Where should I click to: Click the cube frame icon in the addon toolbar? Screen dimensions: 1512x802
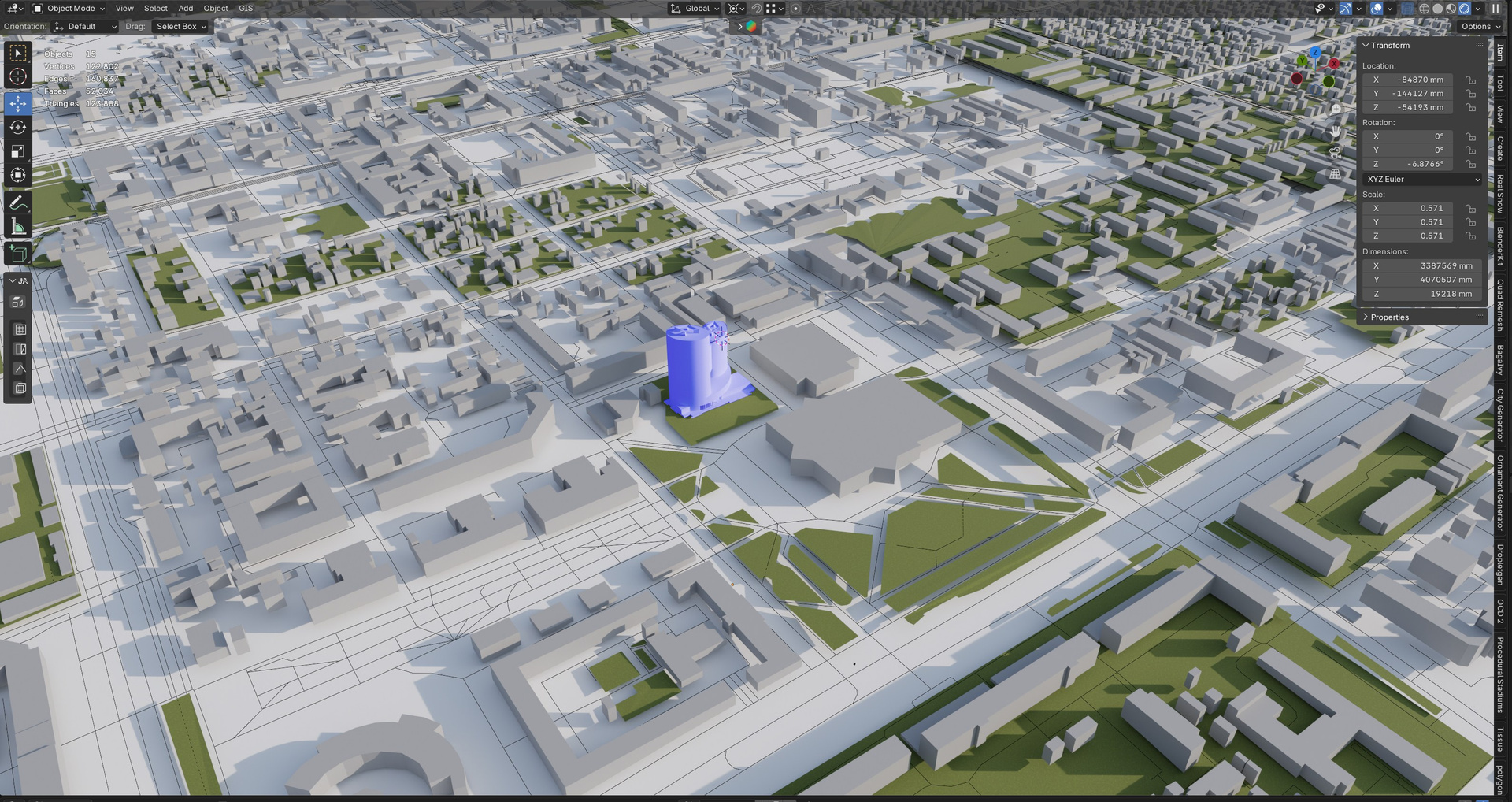click(20, 388)
